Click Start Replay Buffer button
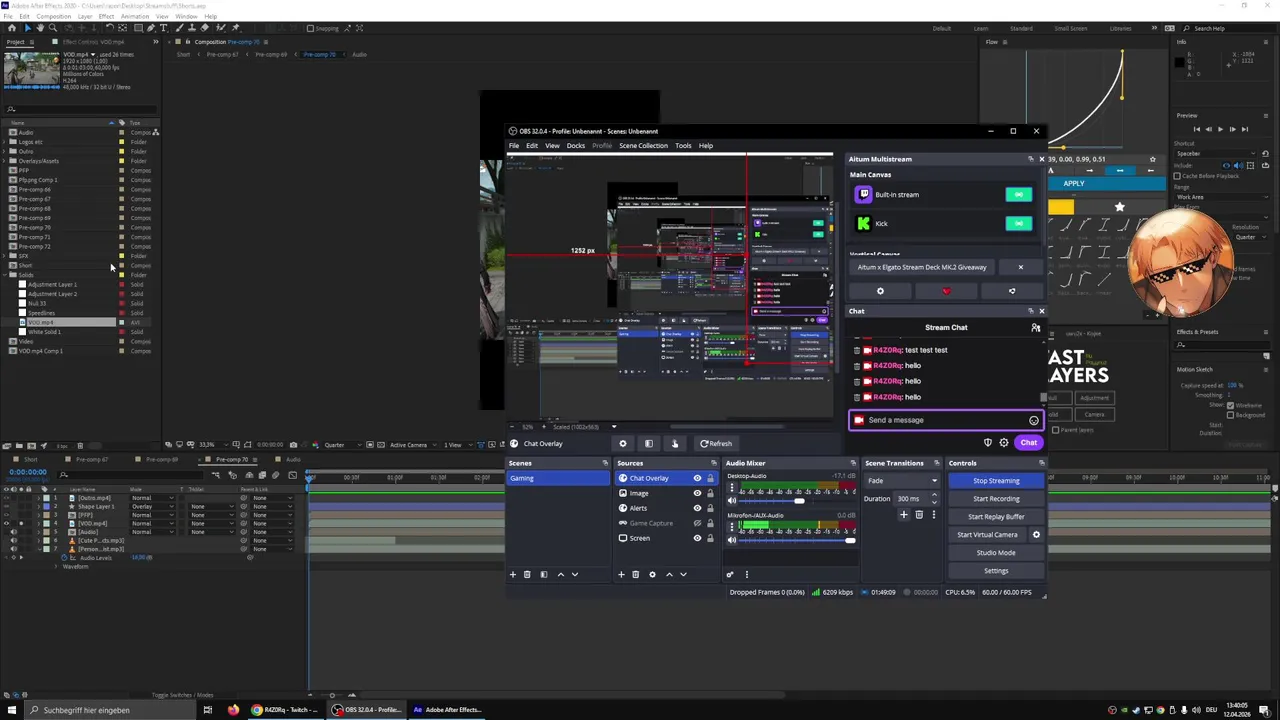Viewport: 1280px width, 720px height. [x=996, y=517]
